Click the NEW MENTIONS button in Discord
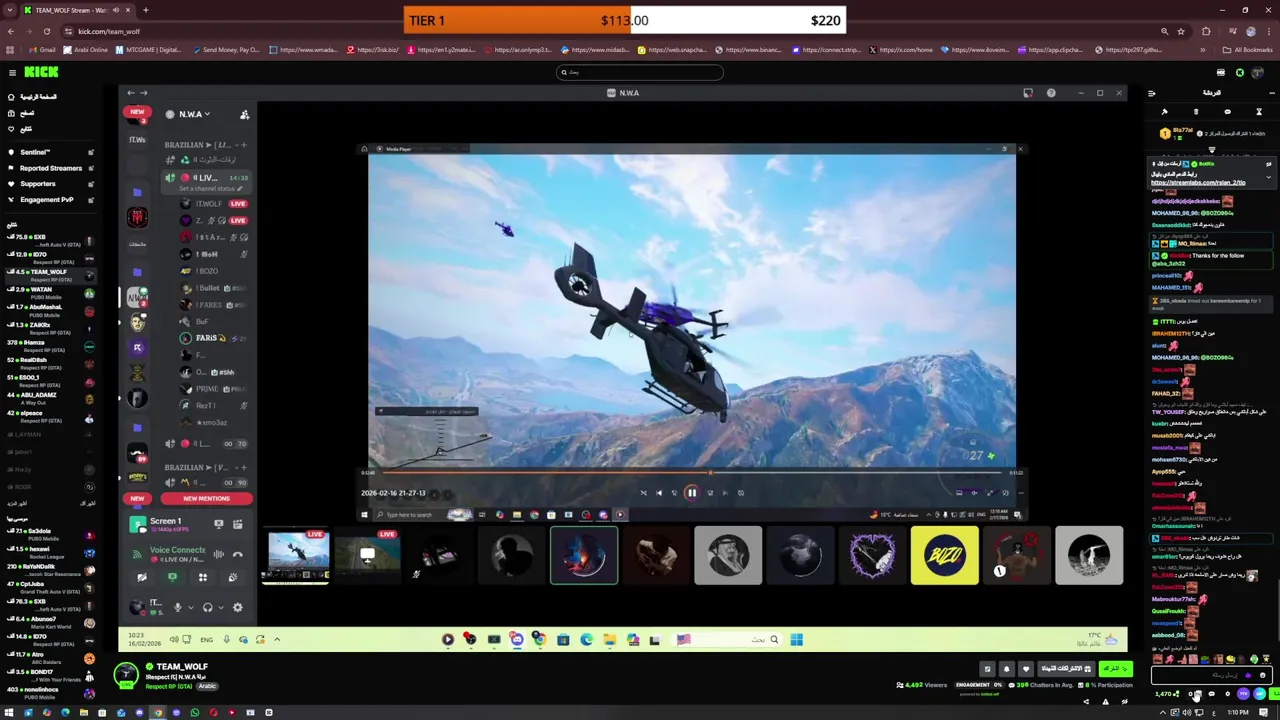Viewport: 1280px width, 720px height. [206, 498]
